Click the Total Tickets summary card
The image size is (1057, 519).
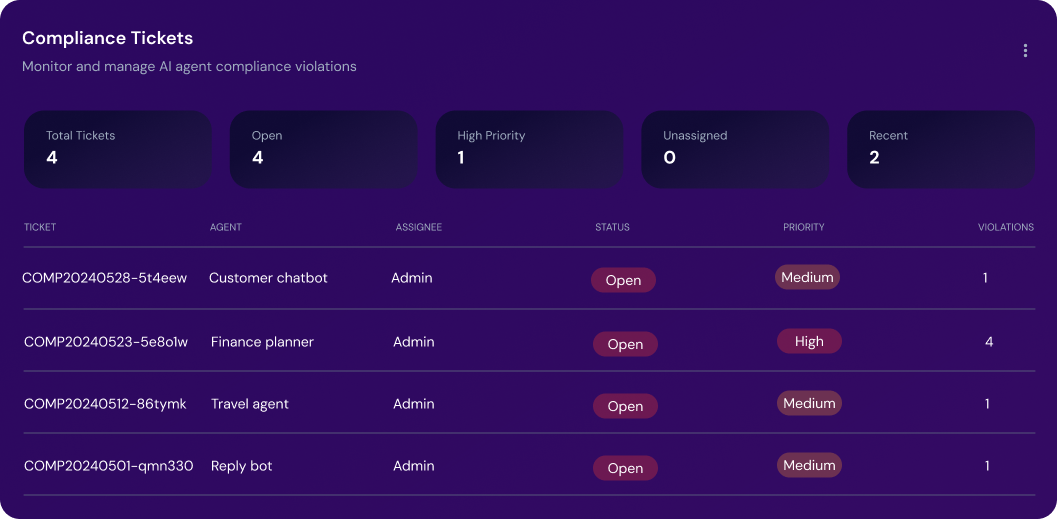pyautogui.click(x=117, y=148)
